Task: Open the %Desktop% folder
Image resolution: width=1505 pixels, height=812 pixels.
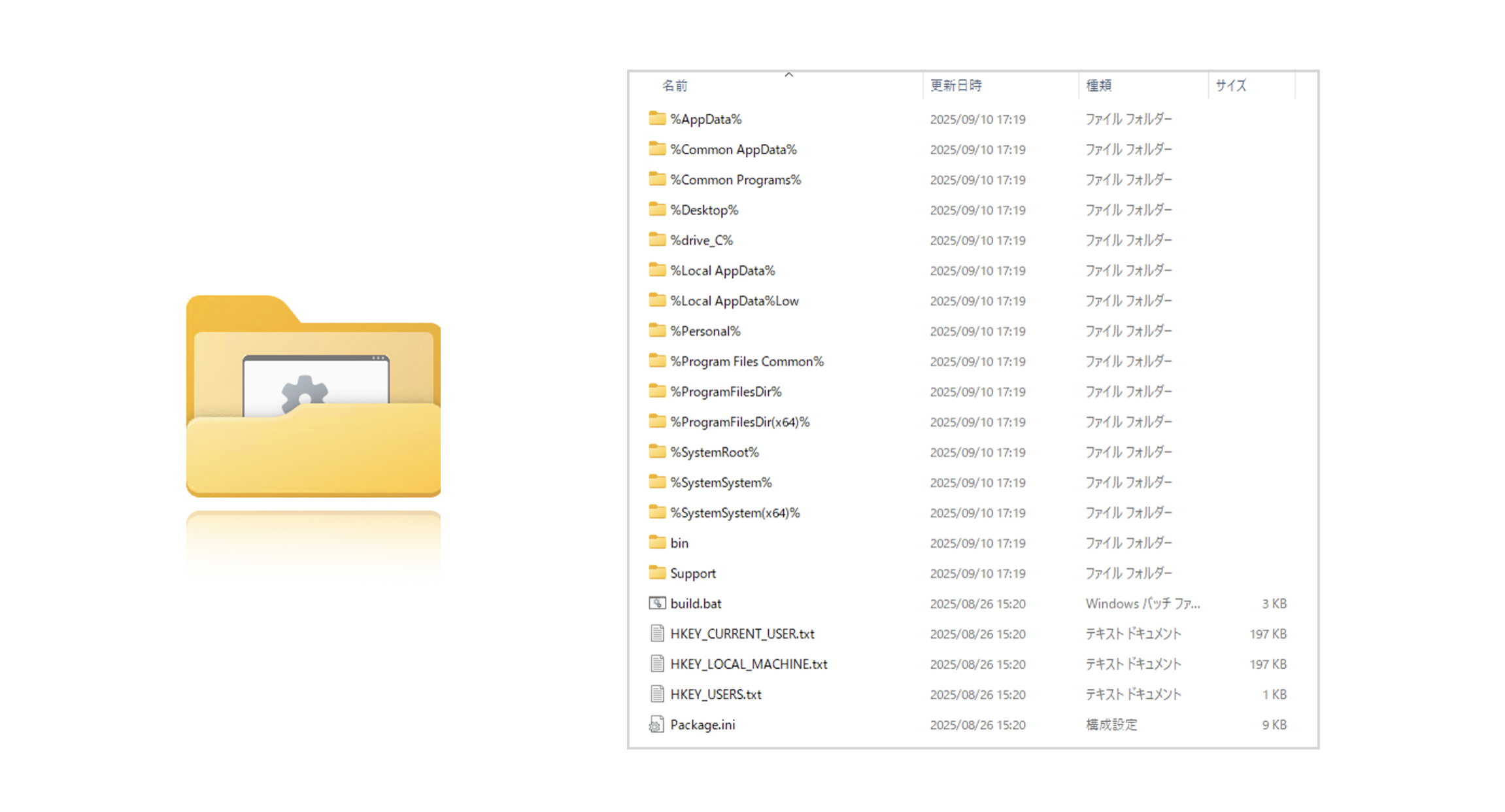Action: pos(704,210)
